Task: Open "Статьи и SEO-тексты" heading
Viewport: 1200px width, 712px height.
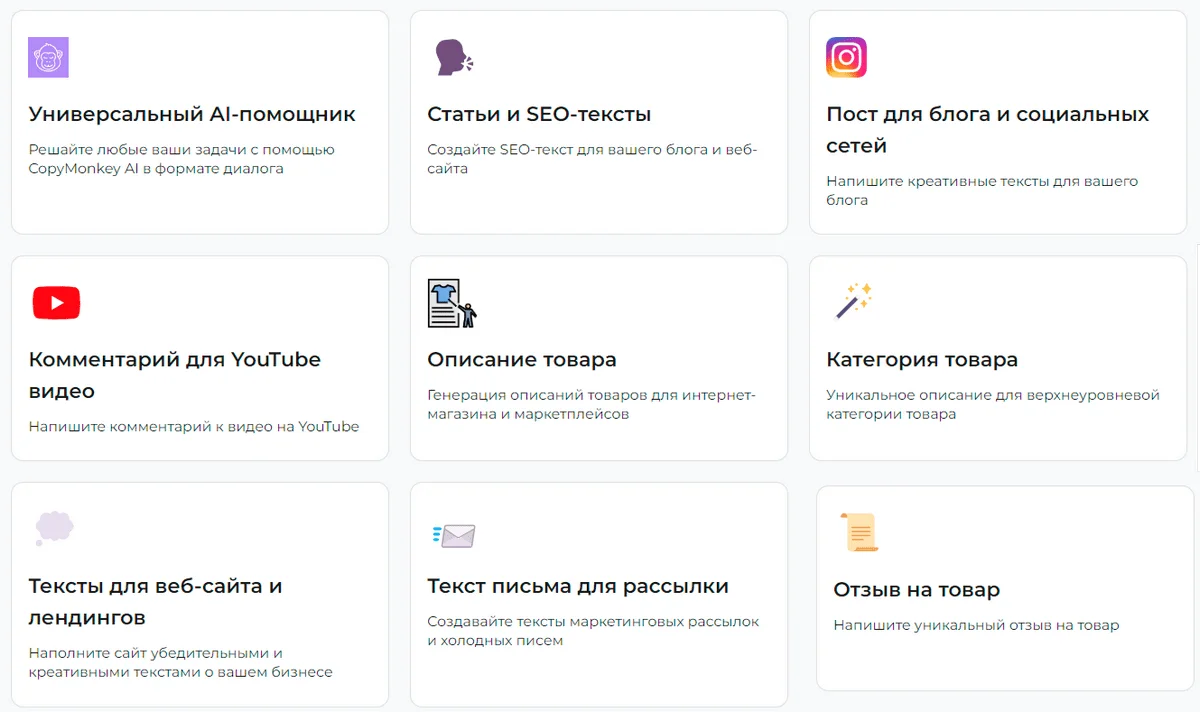Action: (539, 114)
